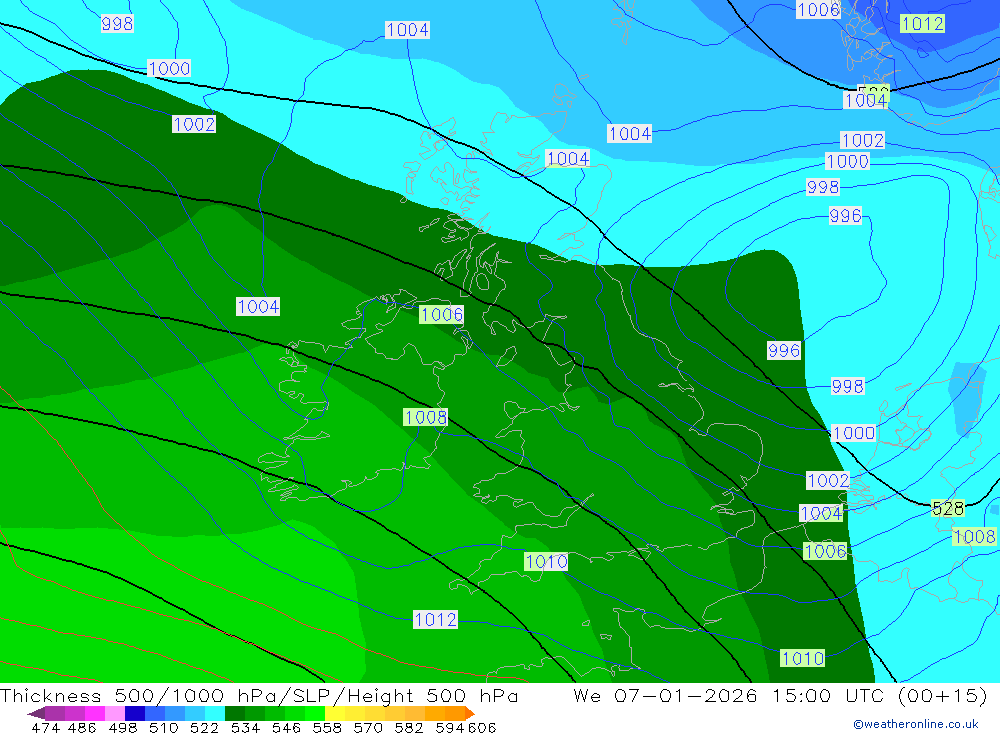Click the 996 label on the dark green area
The height and width of the screenshot is (733, 1000).
[x=784, y=350]
